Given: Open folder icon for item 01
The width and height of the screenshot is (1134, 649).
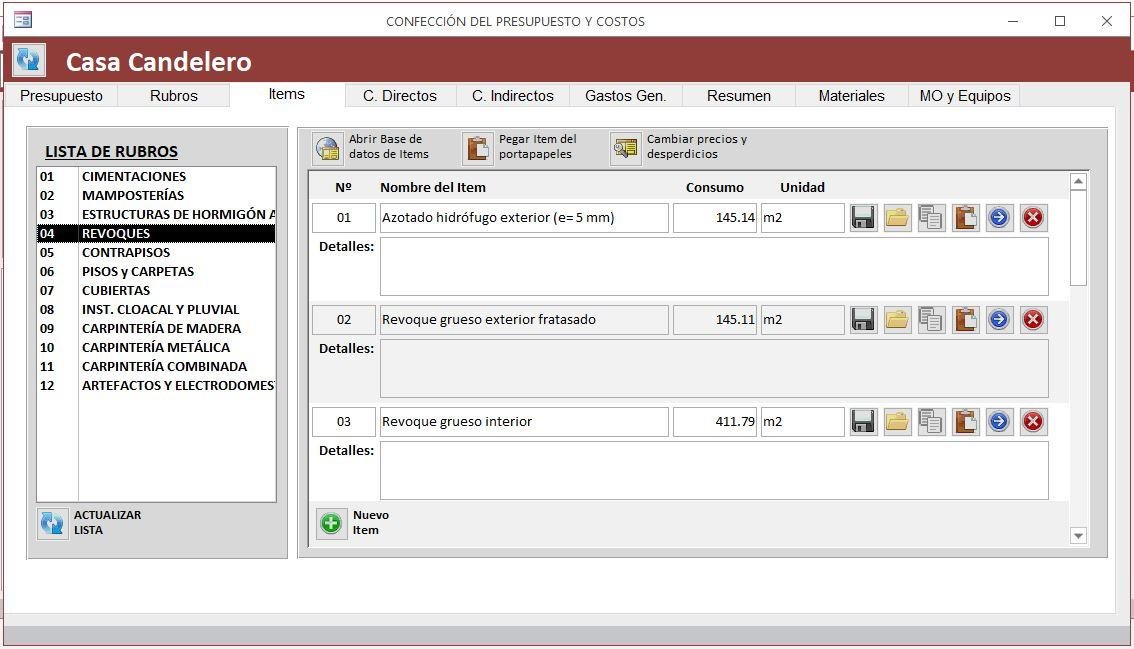Looking at the screenshot, I should (897, 218).
